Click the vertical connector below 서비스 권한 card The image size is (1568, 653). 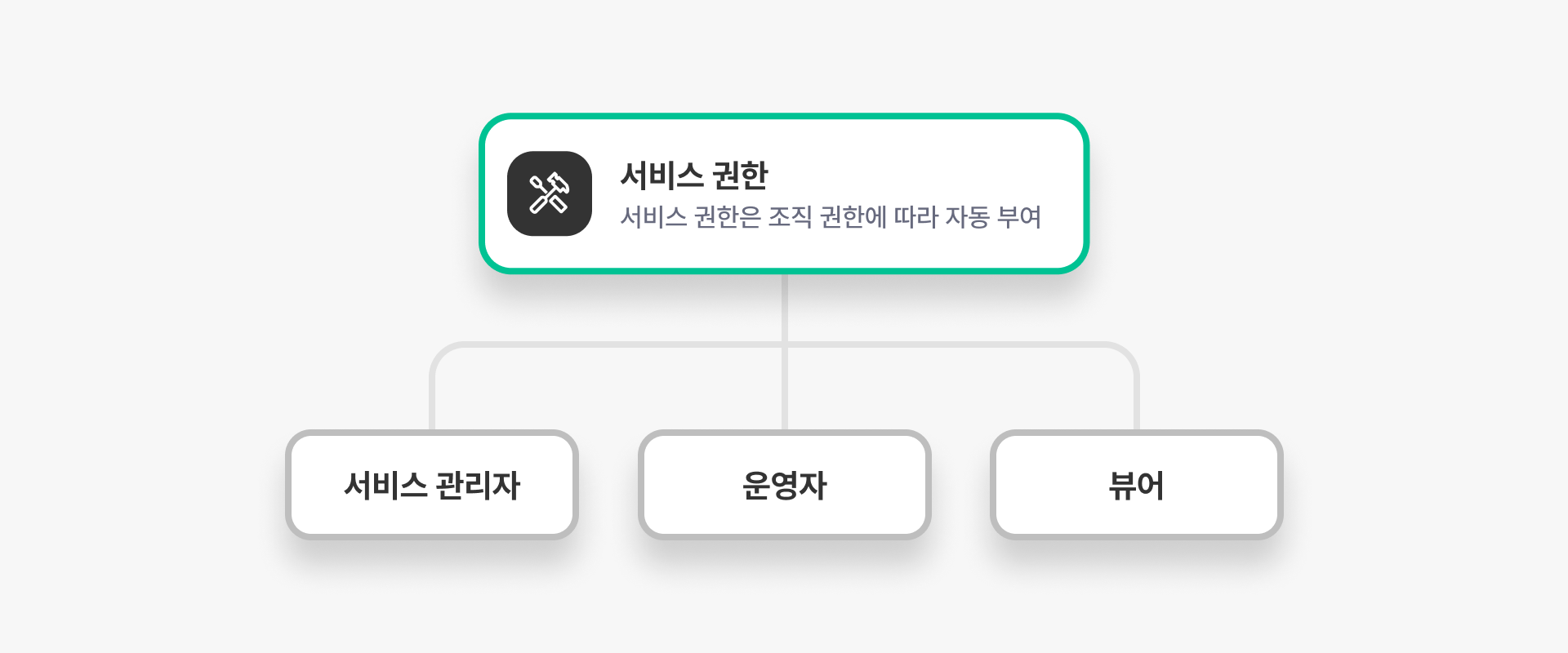point(784,306)
